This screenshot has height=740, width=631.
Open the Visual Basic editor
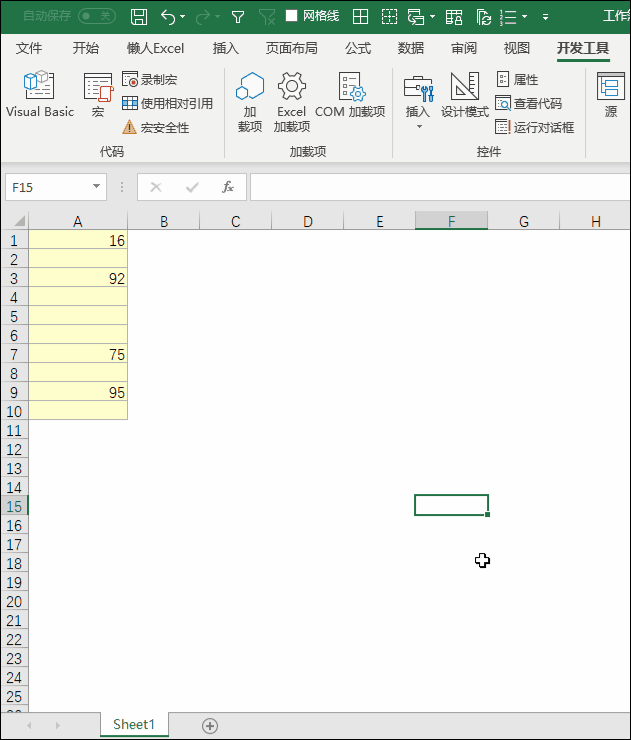[x=39, y=96]
